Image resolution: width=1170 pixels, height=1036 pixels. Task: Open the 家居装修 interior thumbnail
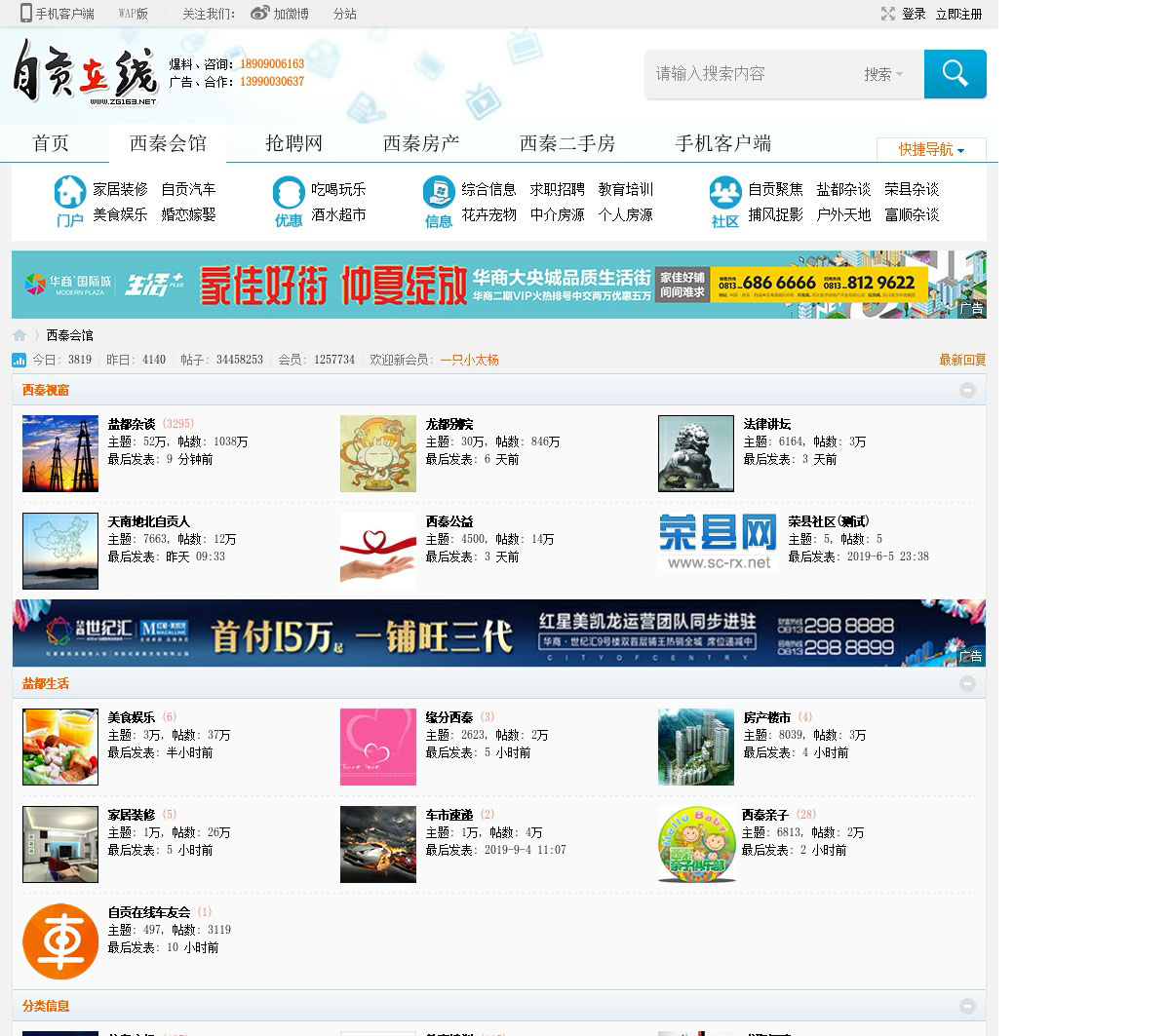[x=60, y=845]
